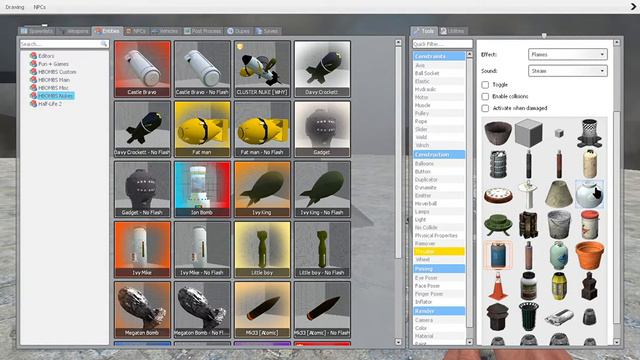The width and height of the screenshot is (640, 360).
Task: Select Ivy Mike - No Flash entity
Action: tap(202, 249)
